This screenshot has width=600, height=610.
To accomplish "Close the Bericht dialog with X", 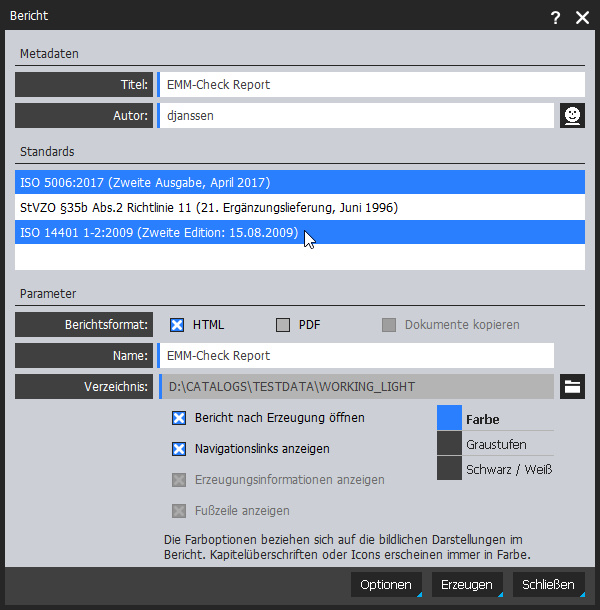I will (582, 18).
